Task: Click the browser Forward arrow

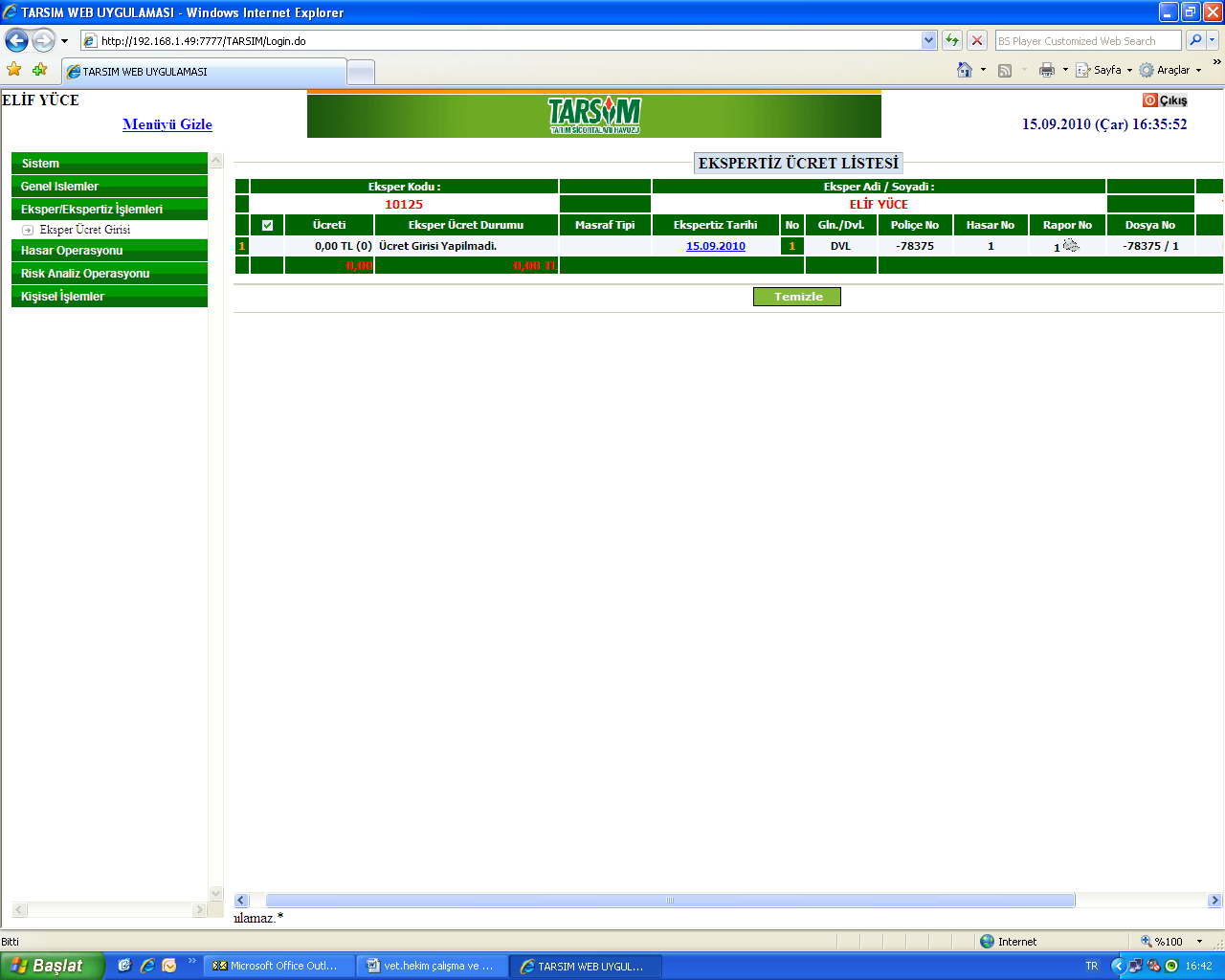Action: [43, 40]
